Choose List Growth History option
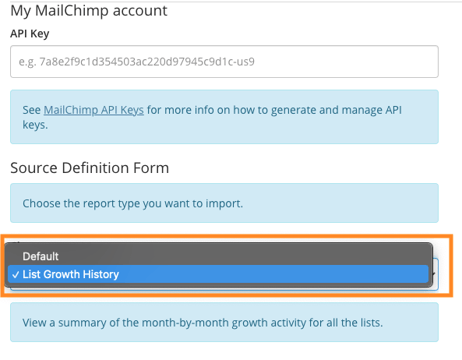This screenshot has height=360, width=462. [x=218, y=274]
